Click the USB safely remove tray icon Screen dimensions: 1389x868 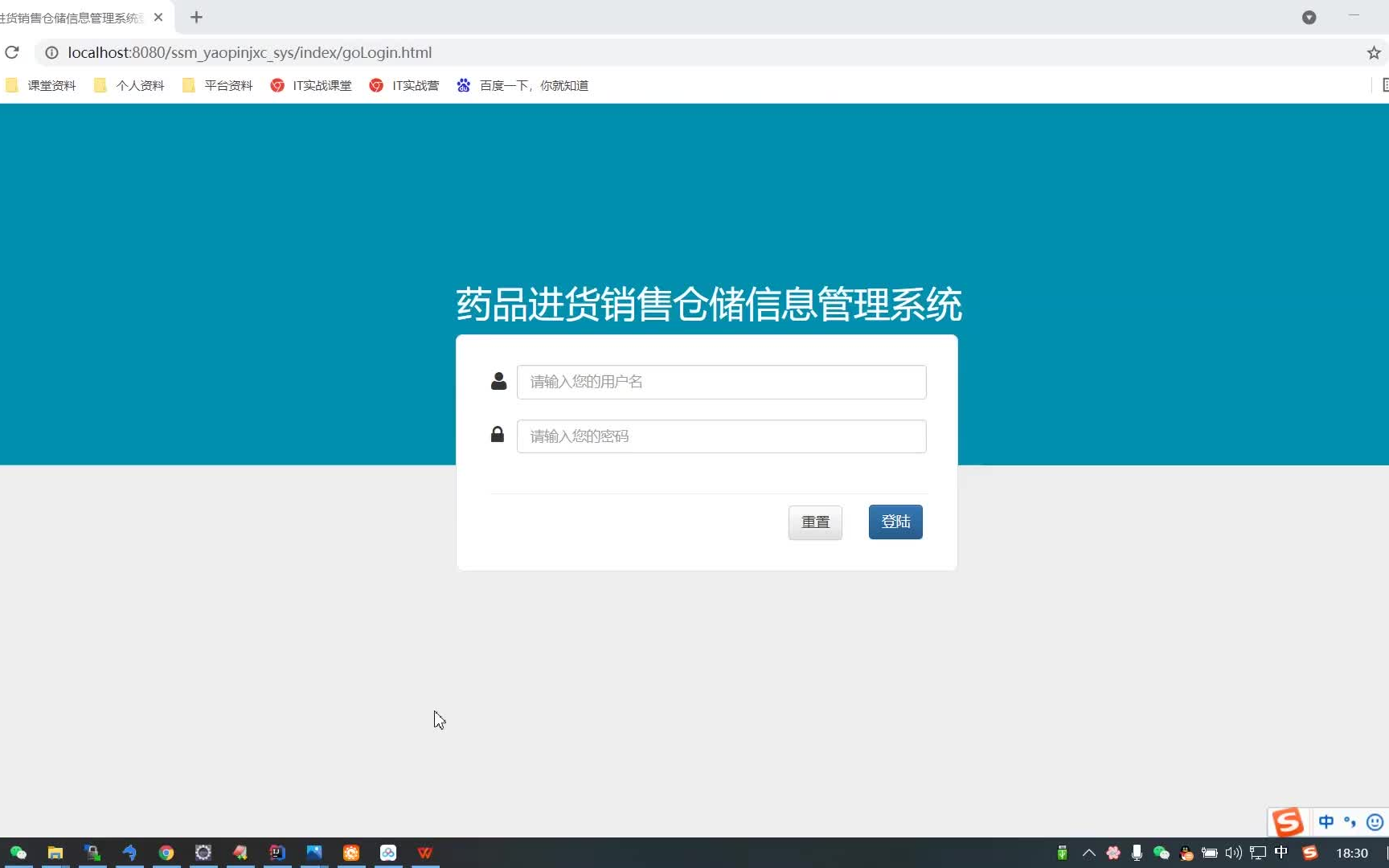point(1062,853)
